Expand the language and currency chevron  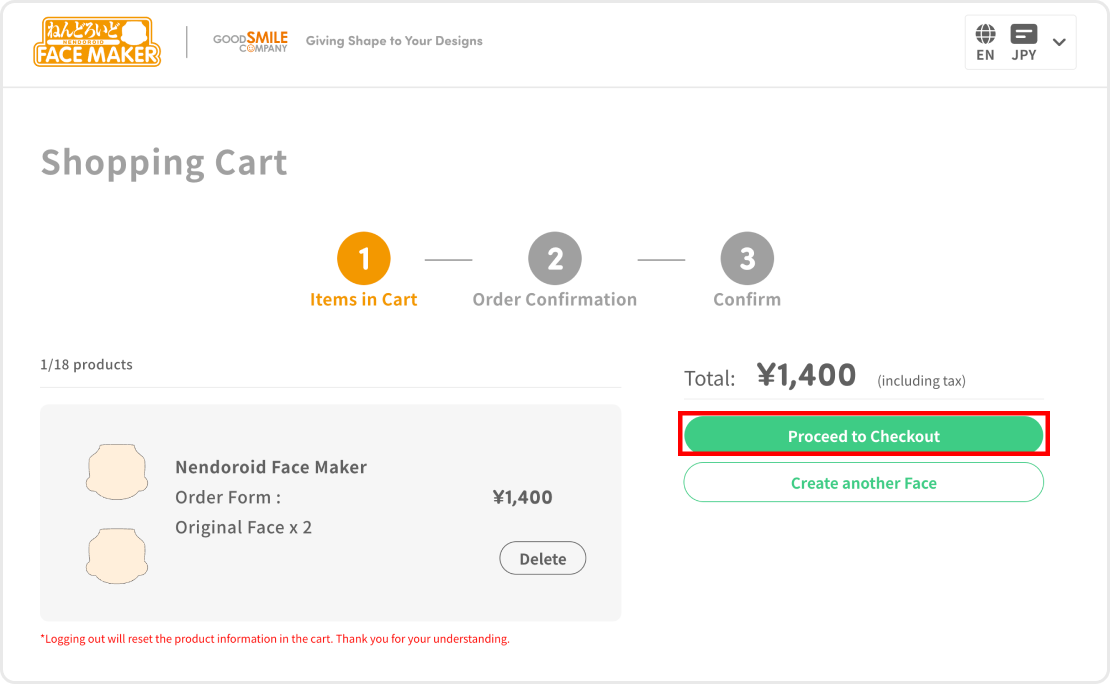point(1059,42)
